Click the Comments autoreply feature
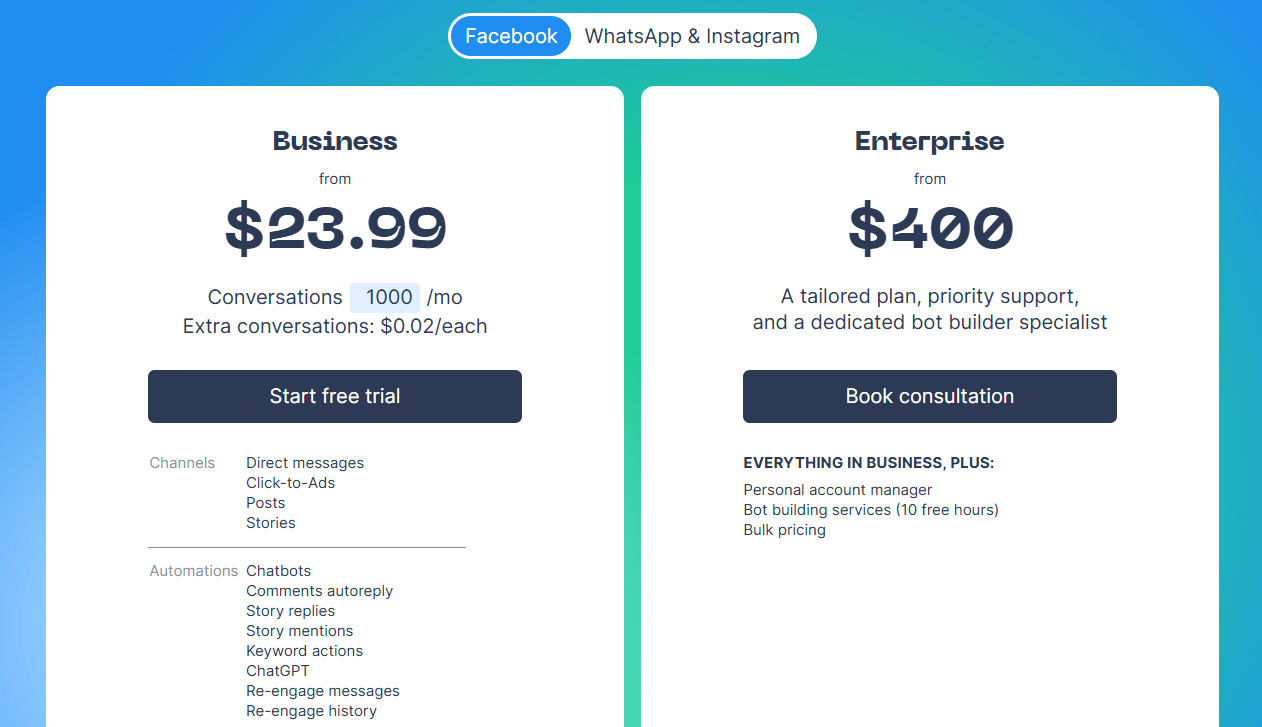This screenshot has height=727, width=1262. [319, 590]
